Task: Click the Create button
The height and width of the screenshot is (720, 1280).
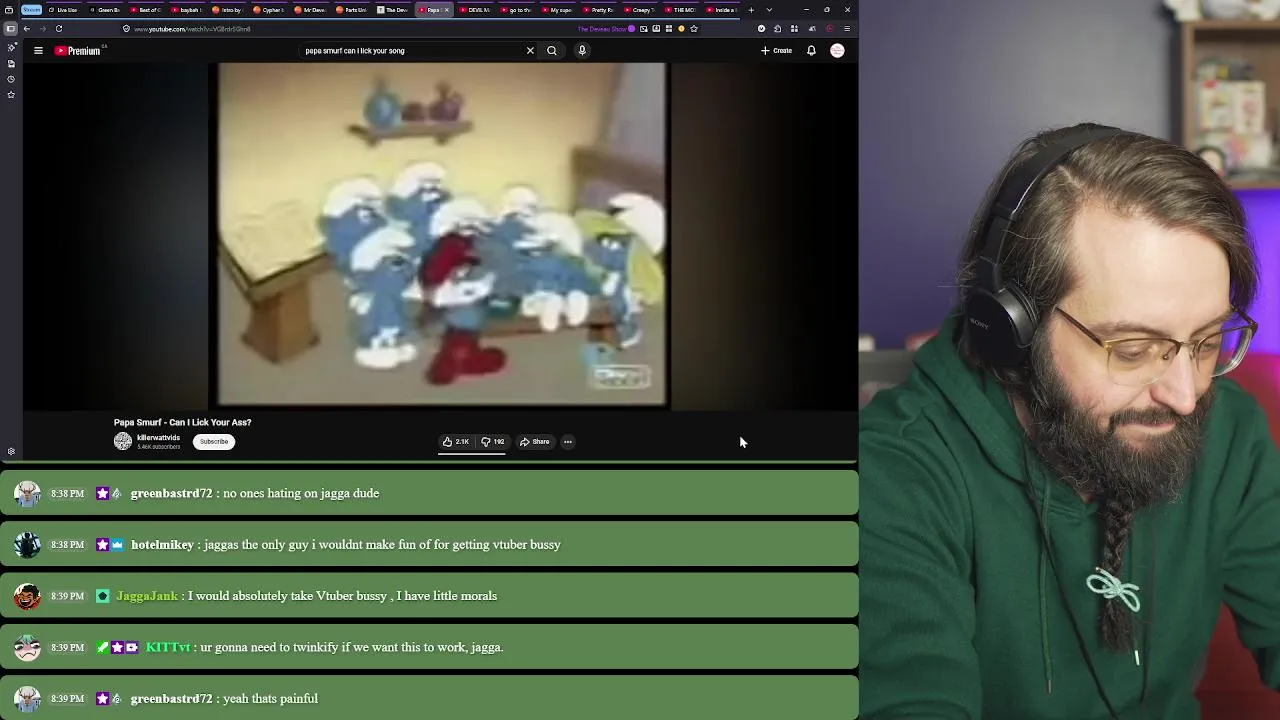Action: point(776,51)
